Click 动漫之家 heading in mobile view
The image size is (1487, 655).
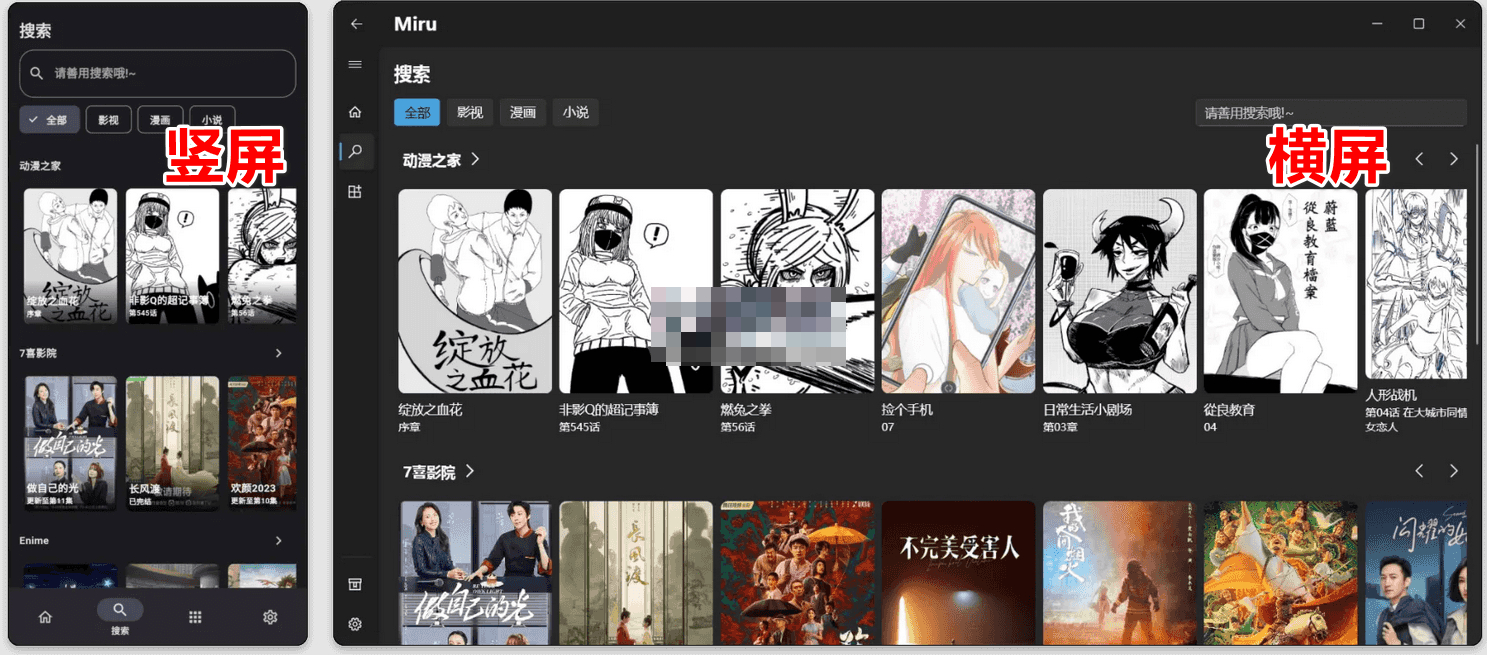point(40,166)
